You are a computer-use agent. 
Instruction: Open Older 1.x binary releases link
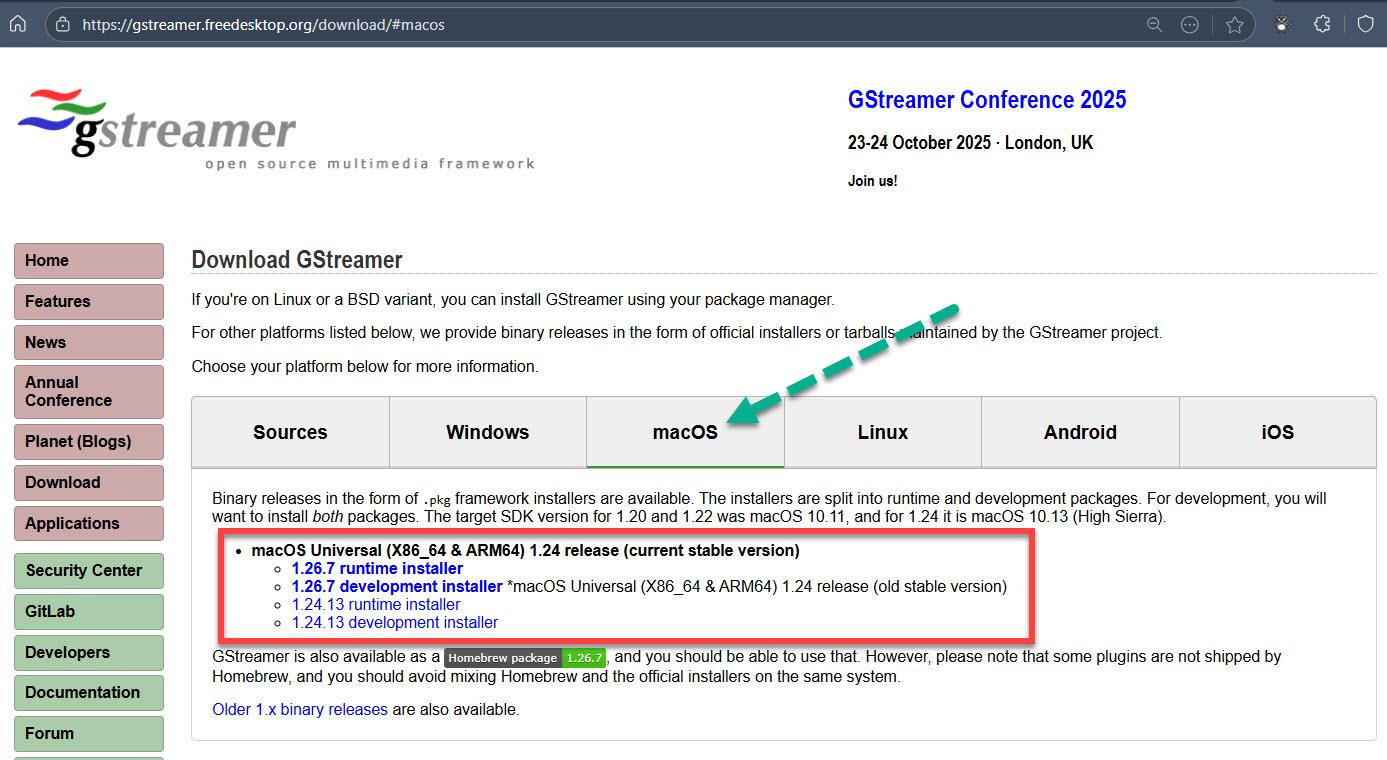[x=299, y=710]
